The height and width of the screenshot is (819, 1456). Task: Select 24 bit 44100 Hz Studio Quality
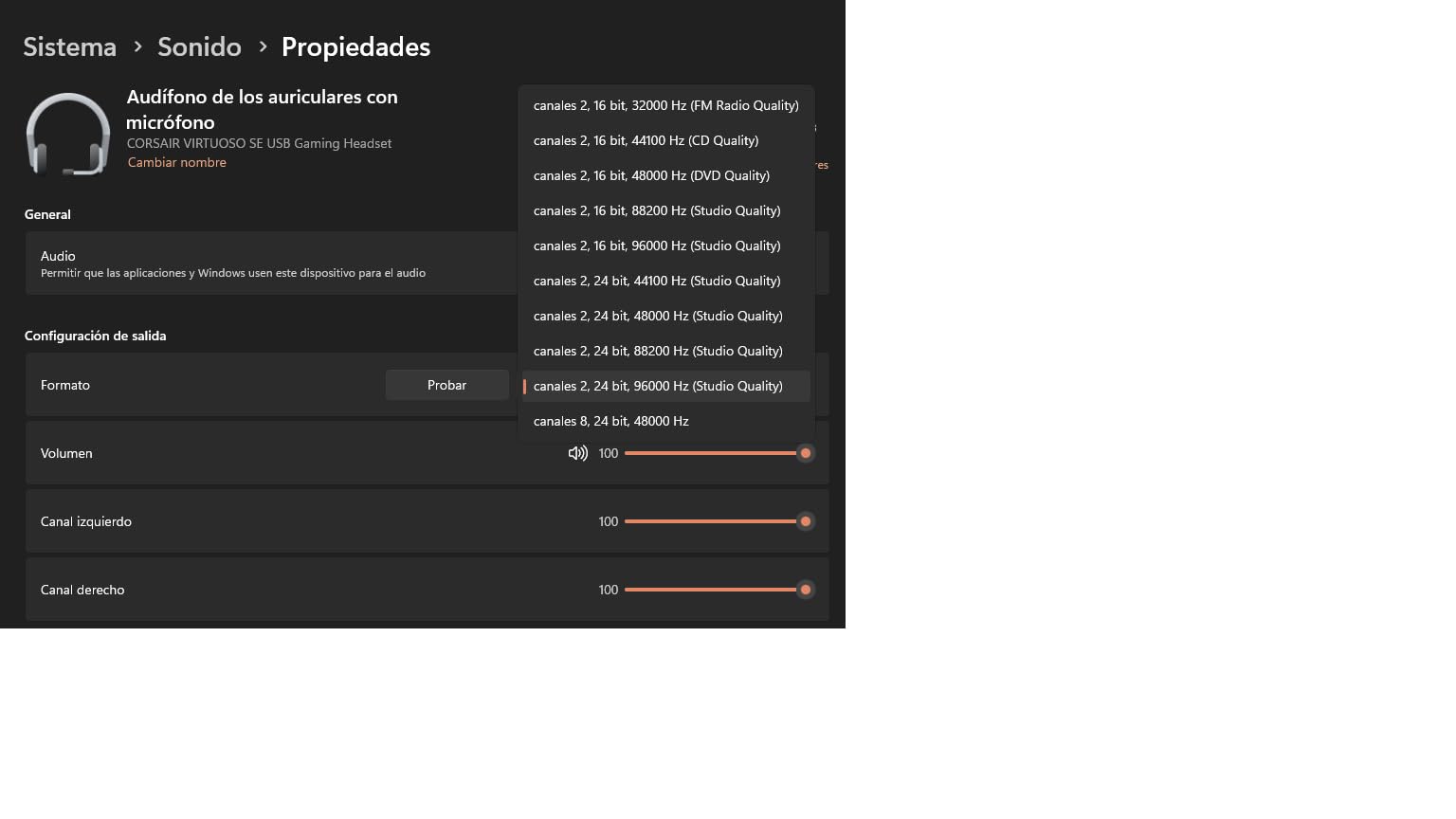point(666,281)
